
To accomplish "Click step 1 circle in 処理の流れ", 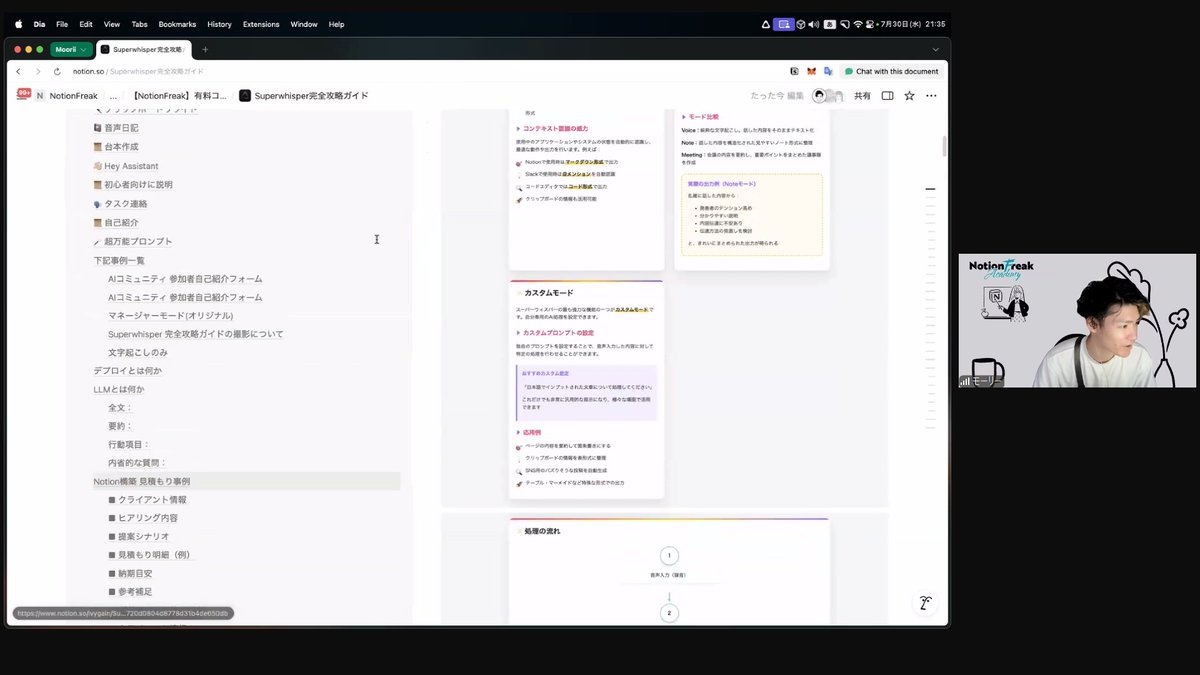I will tap(669, 556).
